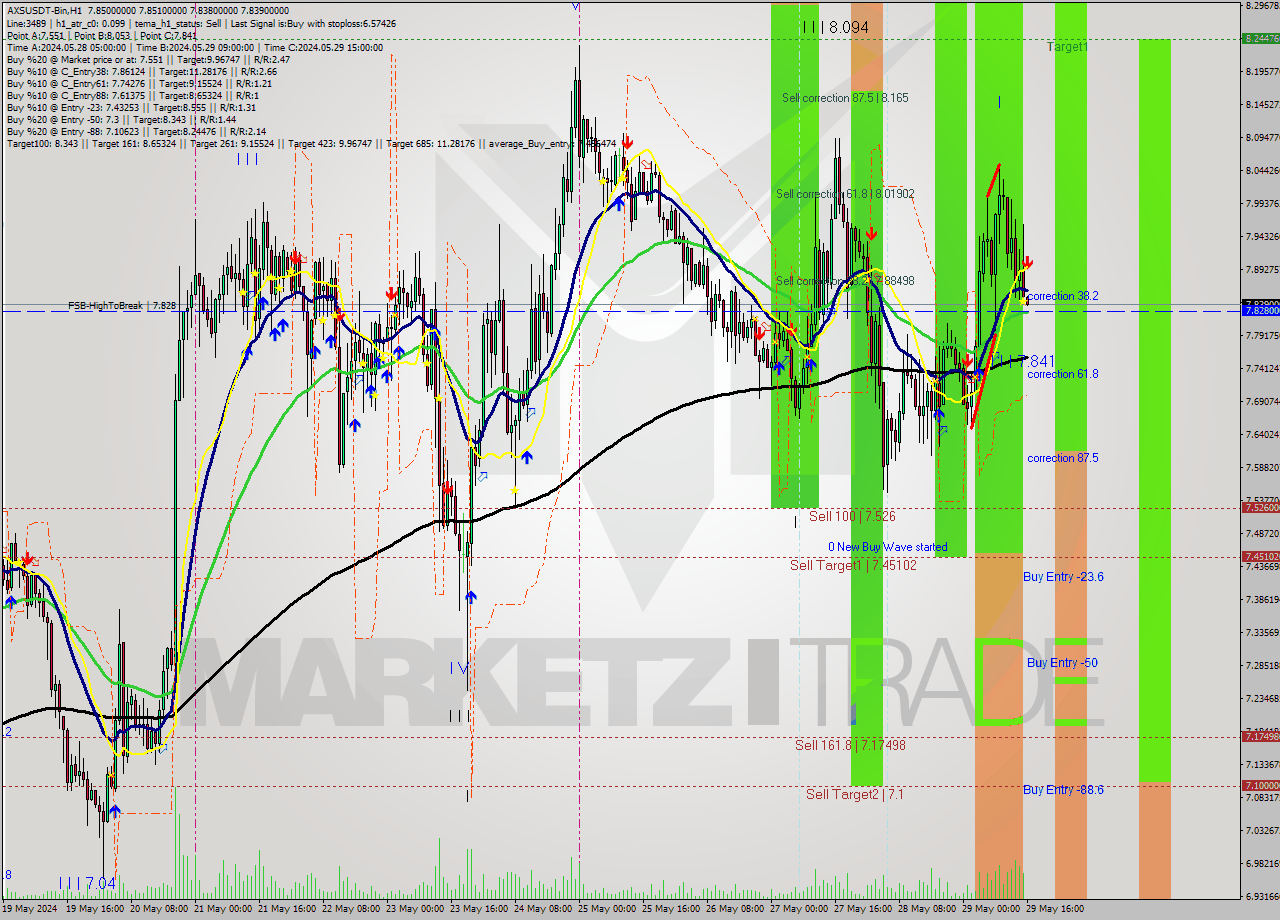1280x920 pixels.
Task: Click the 7.82800 price tag on axis
Action: tap(1260, 311)
